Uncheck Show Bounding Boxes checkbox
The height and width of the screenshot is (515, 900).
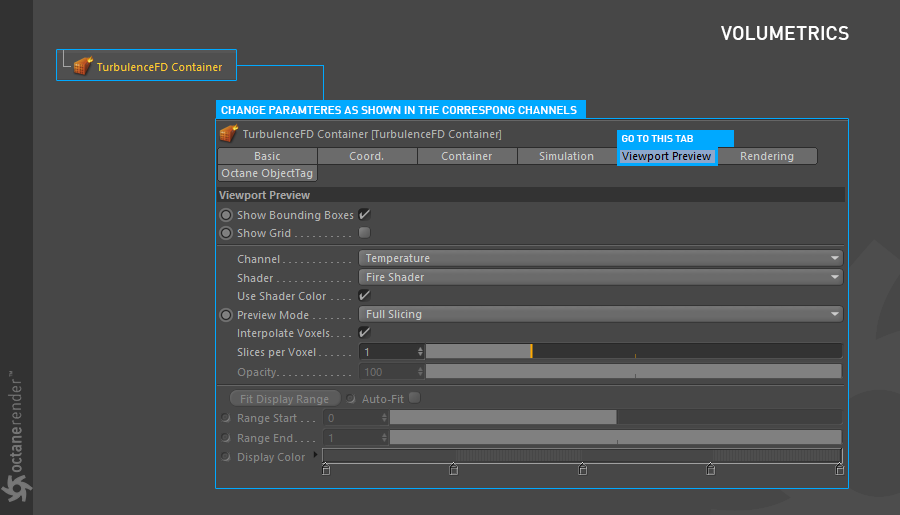(x=364, y=215)
